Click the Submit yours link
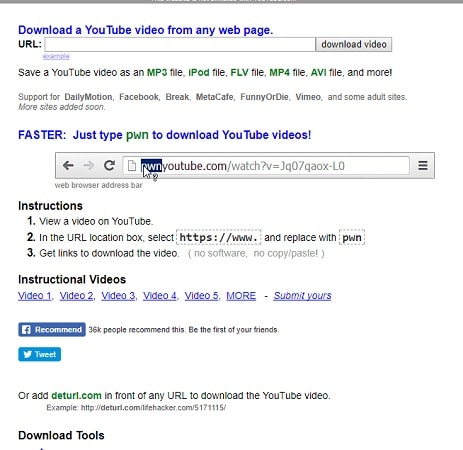Image resolution: width=463 pixels, height=450 pixels. 302,296
